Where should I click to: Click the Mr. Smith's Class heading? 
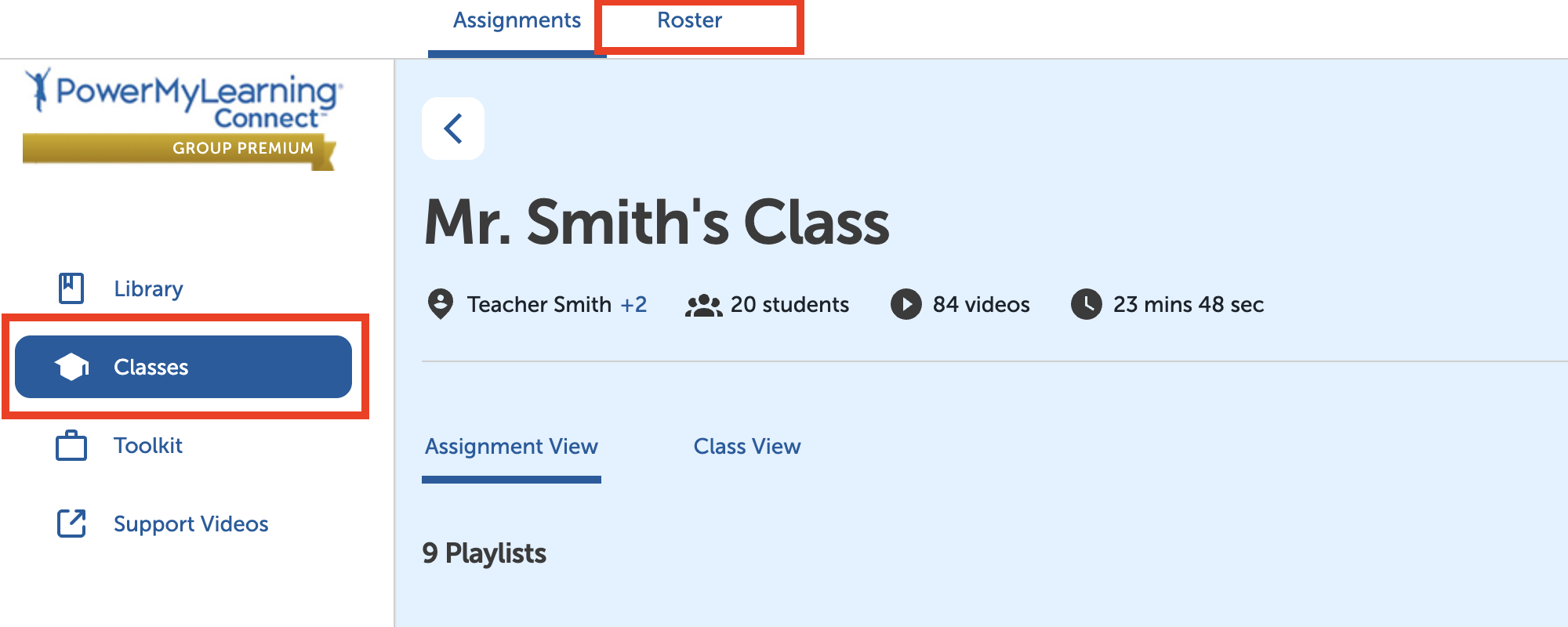(657, 223)
